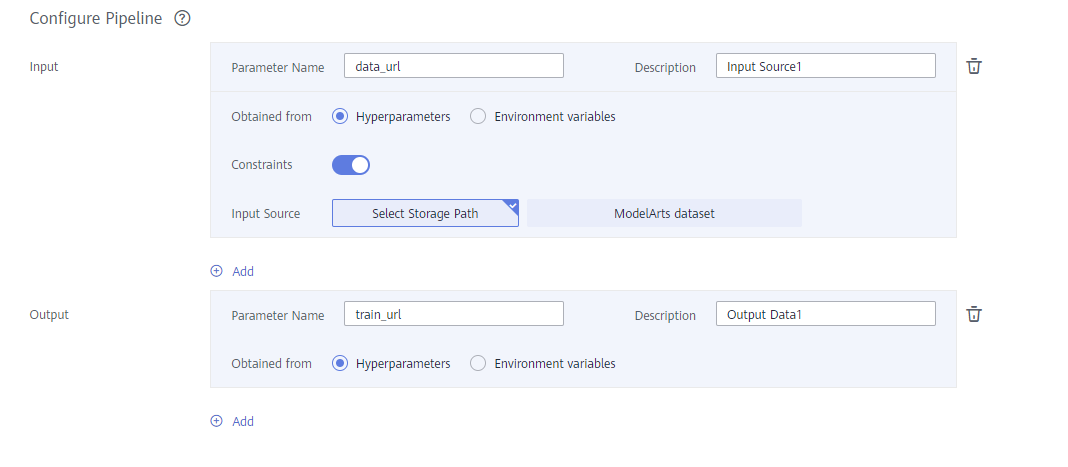Select Hyperparameters radio for the Output
The image size is (1068, 467).
340,363
